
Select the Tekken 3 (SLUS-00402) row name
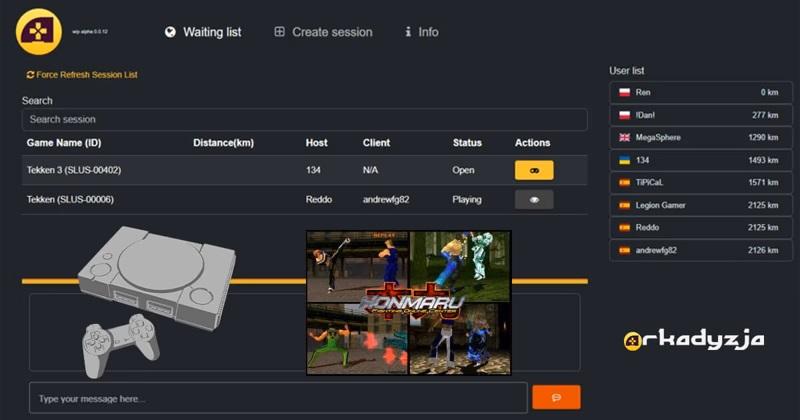(x=74, y=170)
